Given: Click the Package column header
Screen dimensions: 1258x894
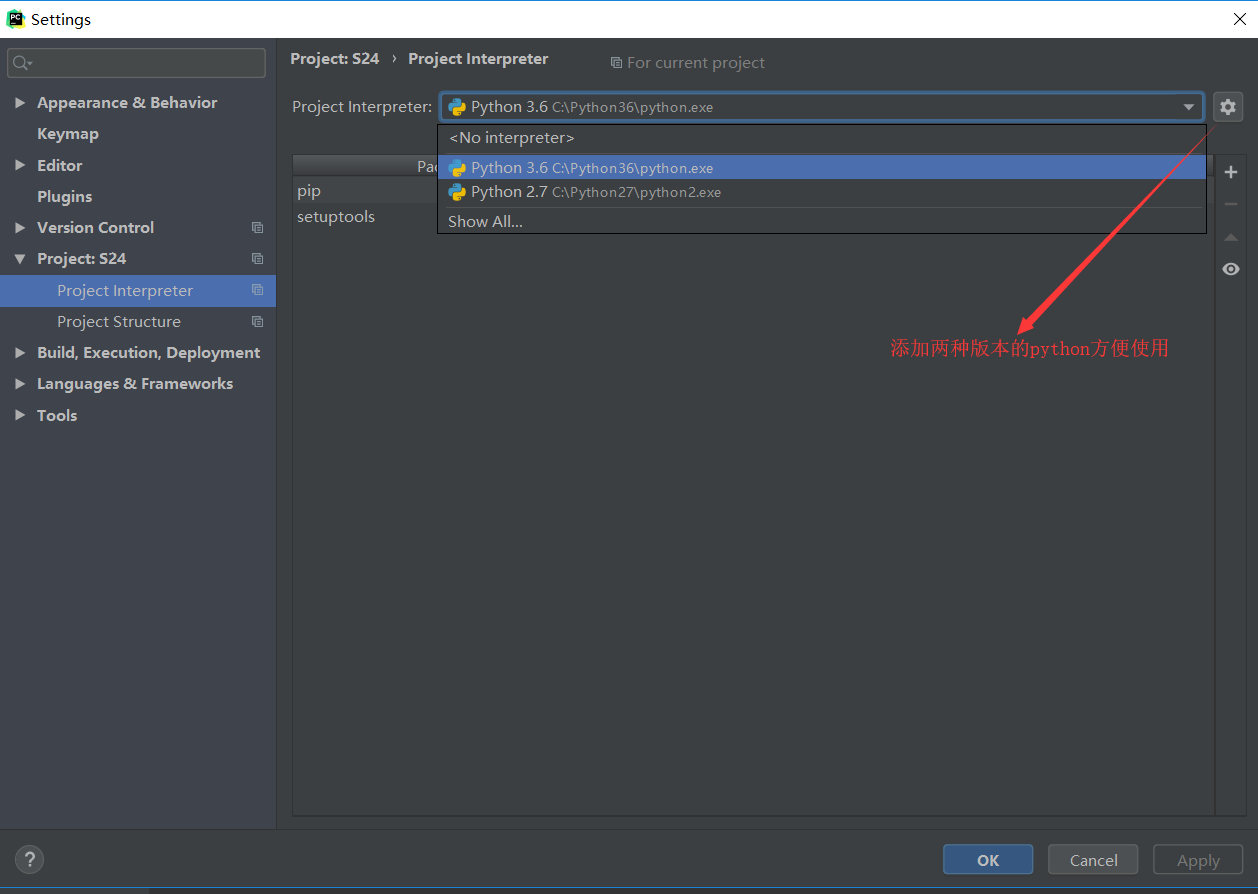Looking at the screenshot, I should (x=366, y=167).
